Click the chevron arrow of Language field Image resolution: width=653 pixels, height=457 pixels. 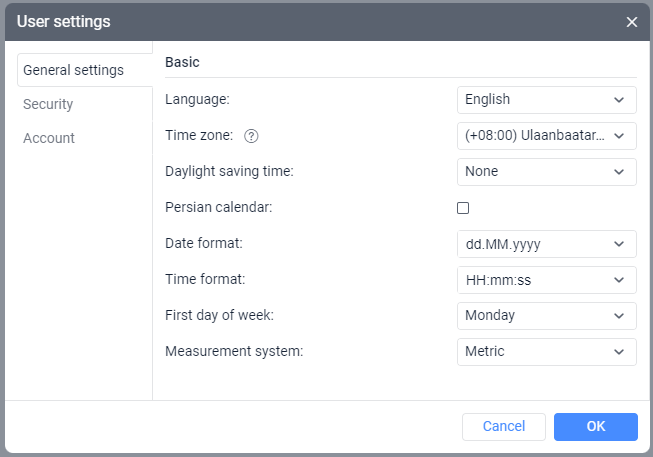pos(619,100)
